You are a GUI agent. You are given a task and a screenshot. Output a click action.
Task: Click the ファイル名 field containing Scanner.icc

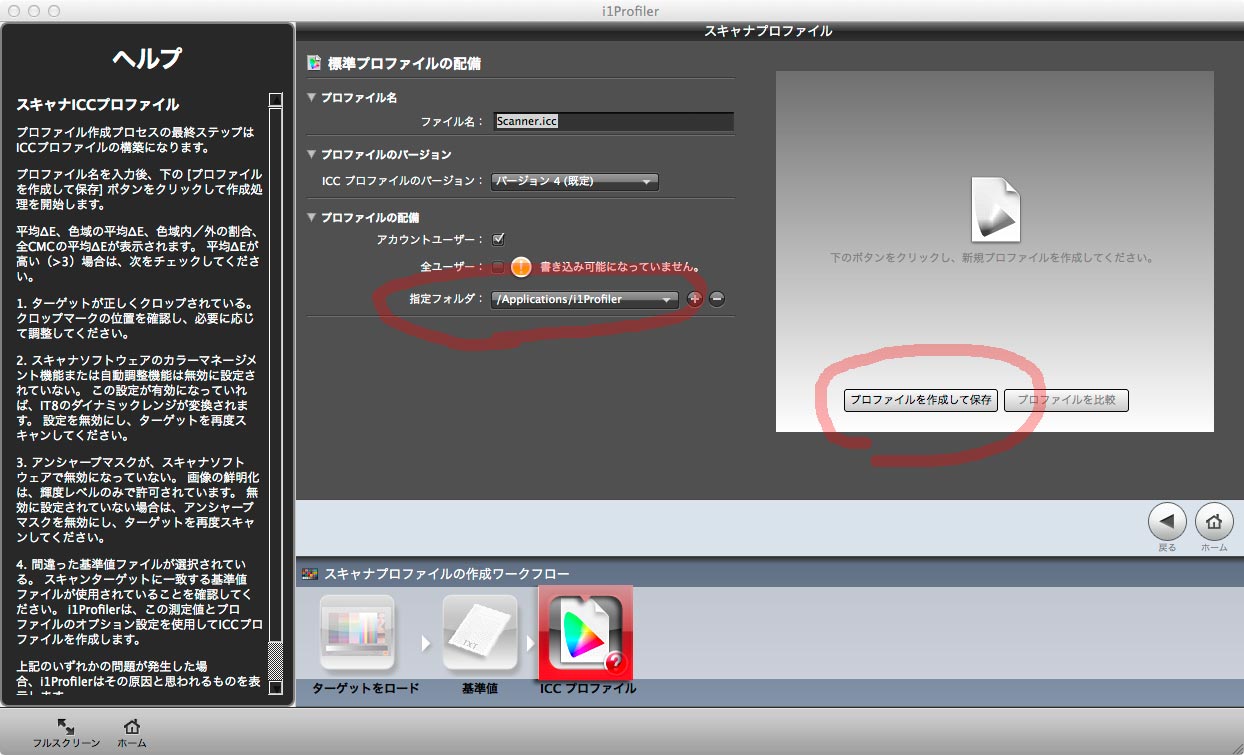tap(613, 121)
